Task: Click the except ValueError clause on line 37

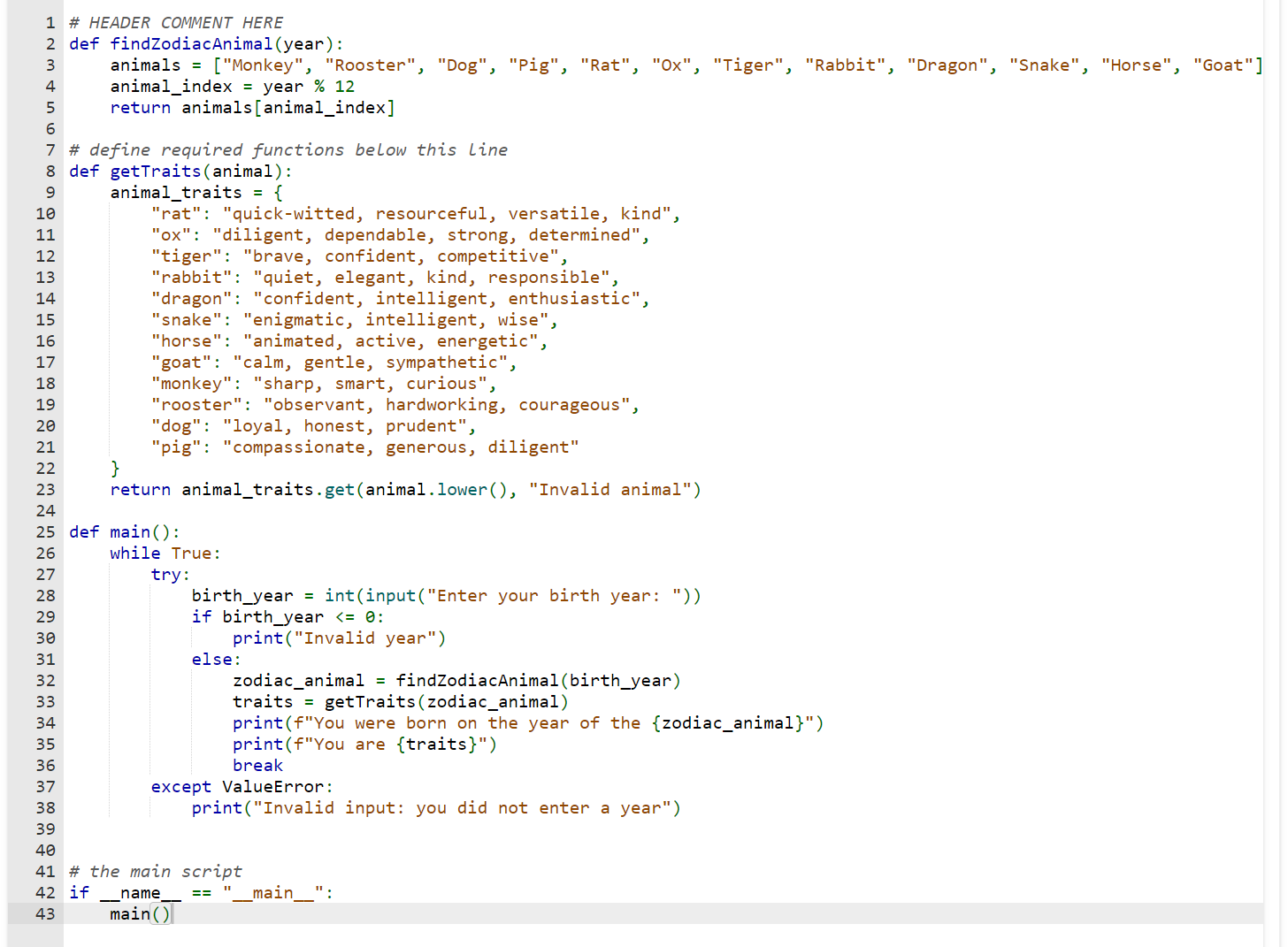Action: [243, 786]
